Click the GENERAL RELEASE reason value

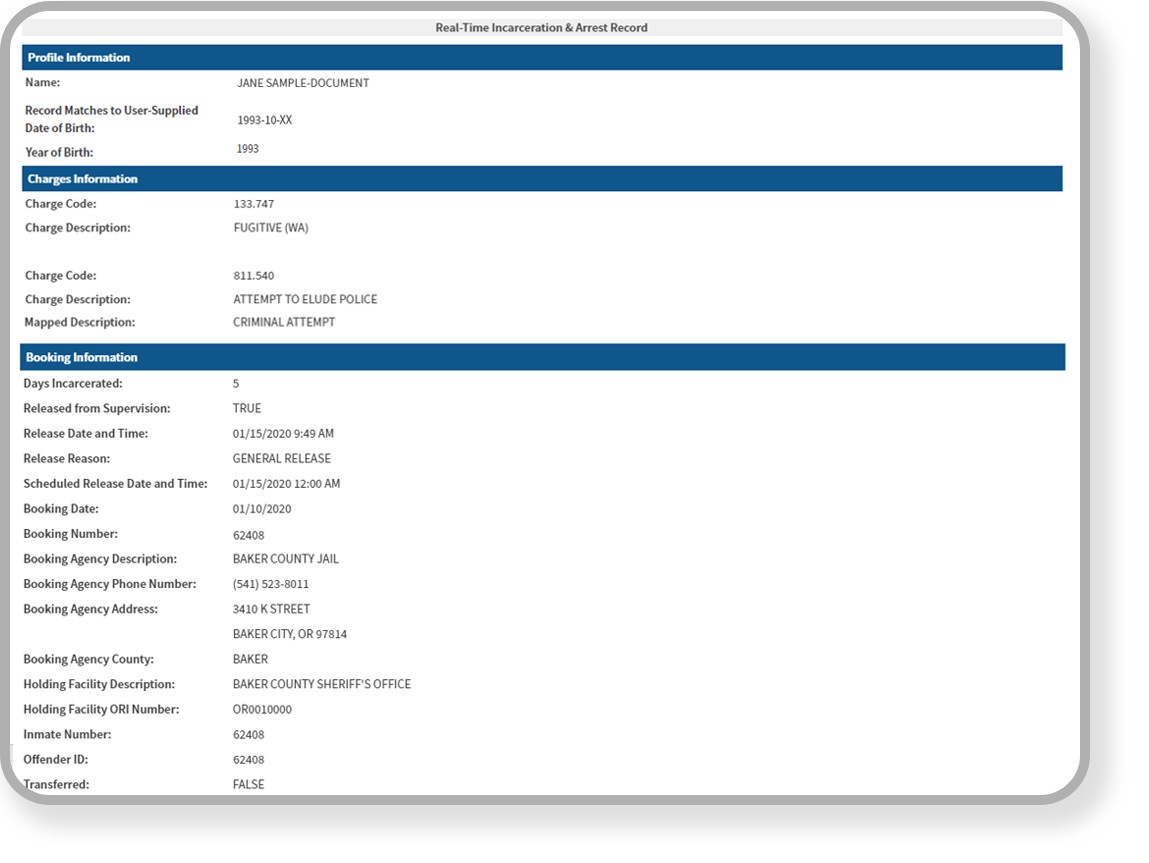282,459
